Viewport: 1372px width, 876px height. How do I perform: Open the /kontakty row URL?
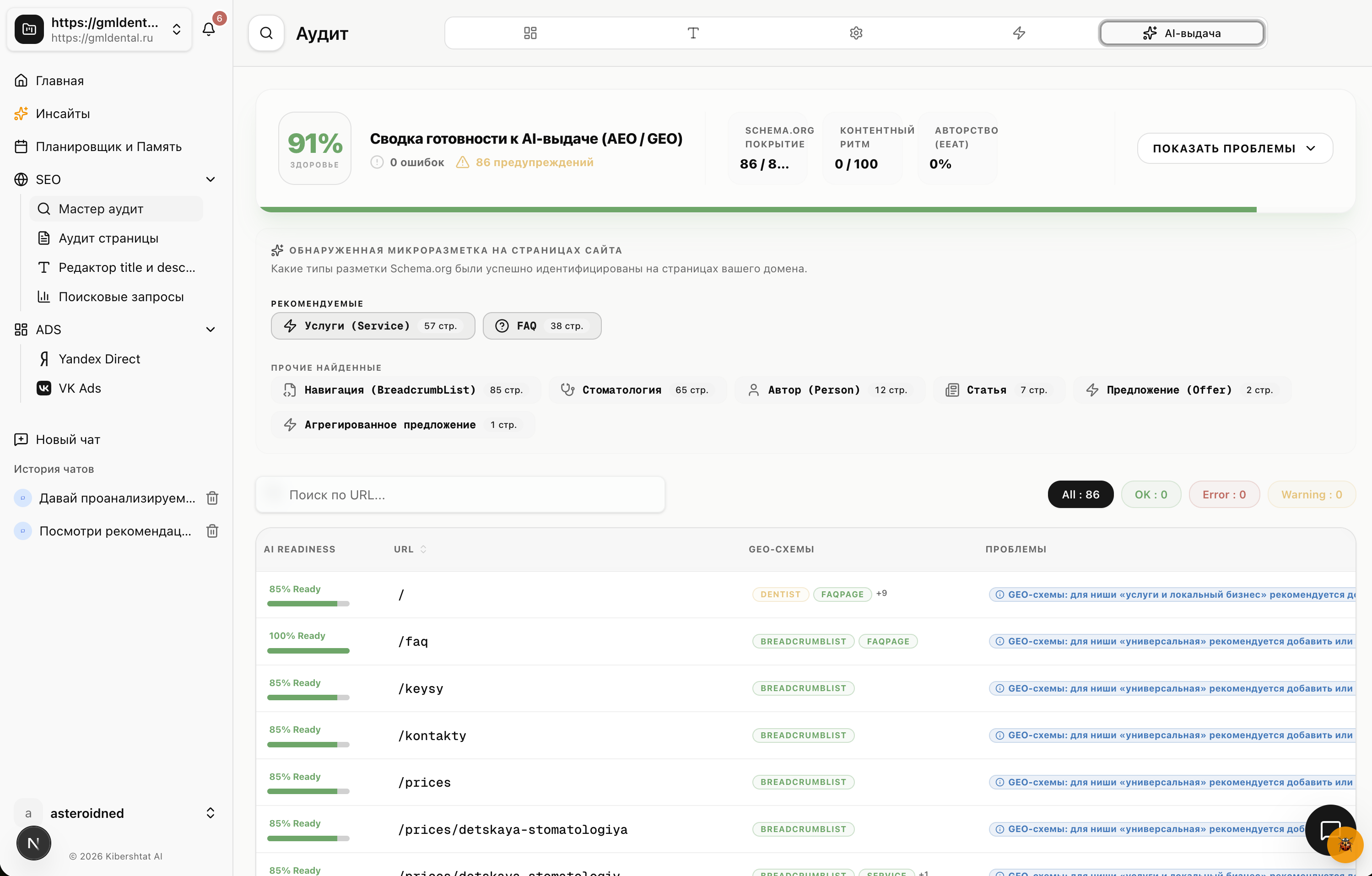432,735
